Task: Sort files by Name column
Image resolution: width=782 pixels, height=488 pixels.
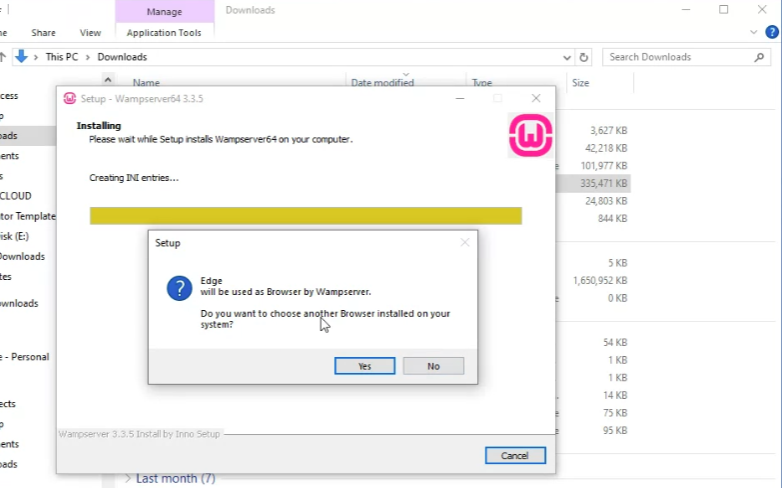Action: pyautogui.click(x=146, y=83)
